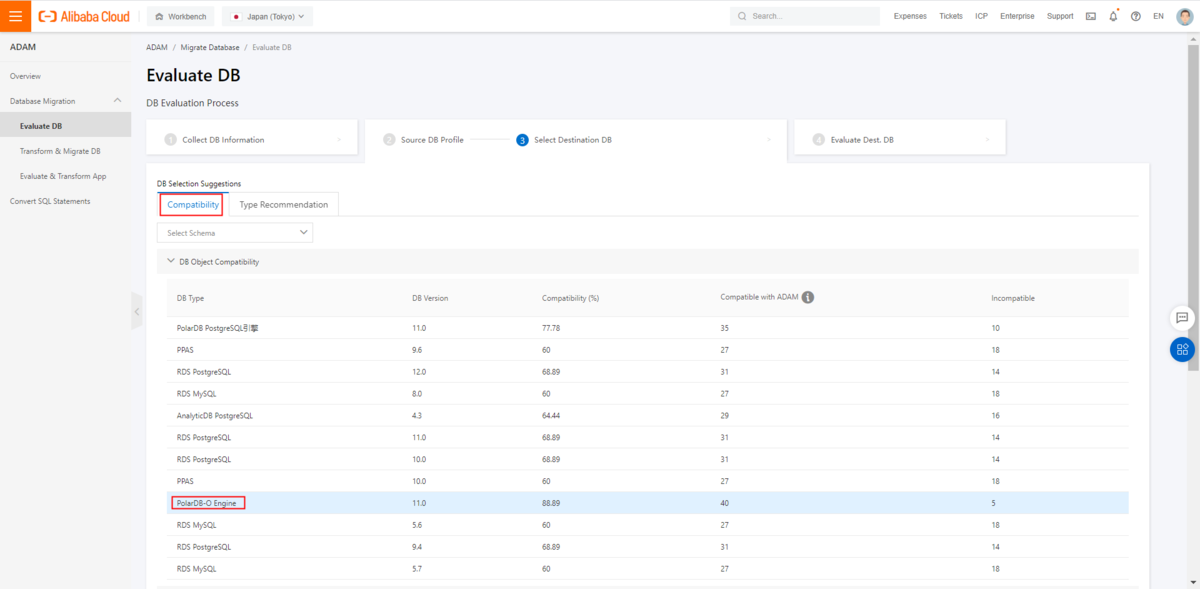This screenshot has width=1200, height=589.
Task: Click the Incompatible column header
Action: [x=1013, y=298]
